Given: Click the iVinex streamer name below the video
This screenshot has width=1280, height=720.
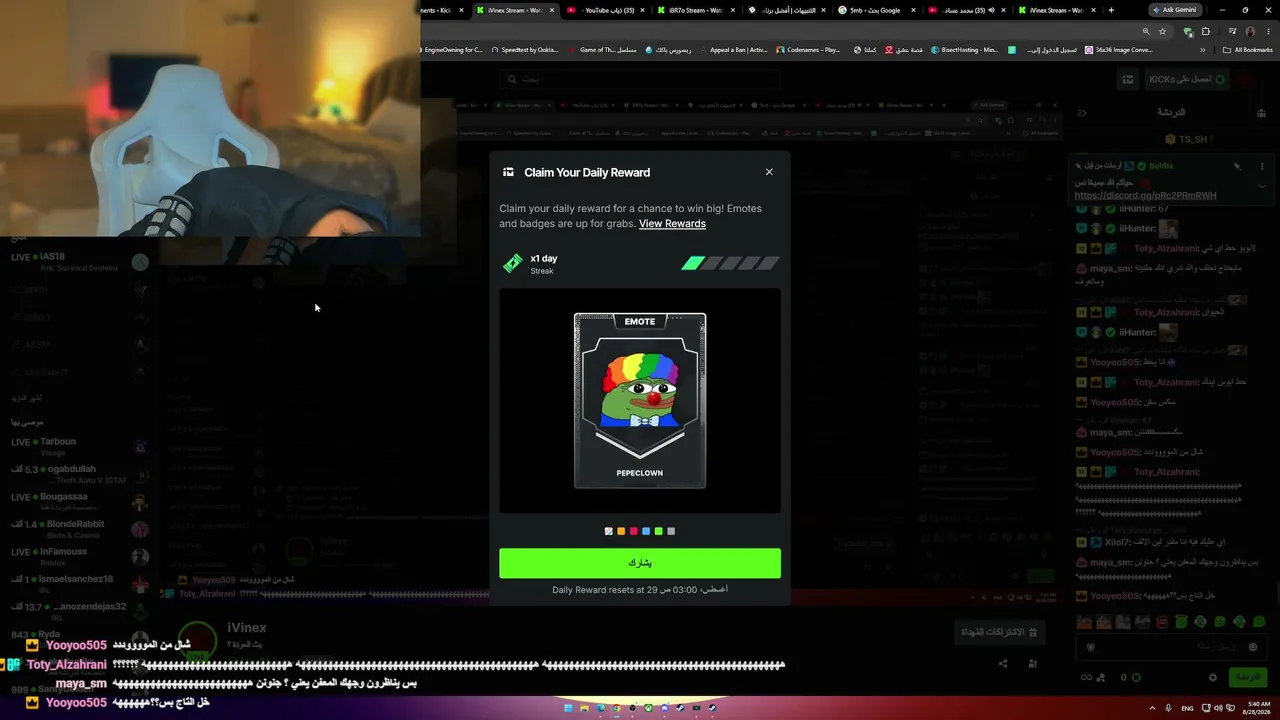Looking at the screenshot, I should tap(246, 628).
